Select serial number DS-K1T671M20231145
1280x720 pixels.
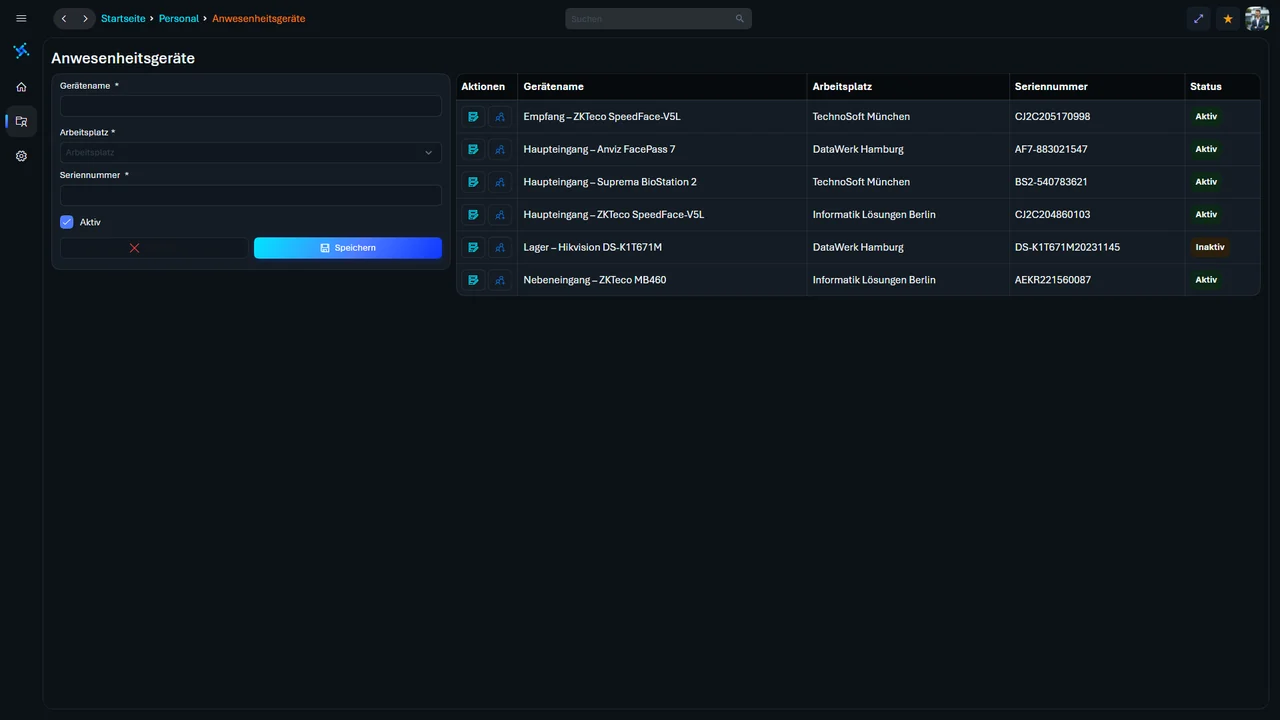1068,247
